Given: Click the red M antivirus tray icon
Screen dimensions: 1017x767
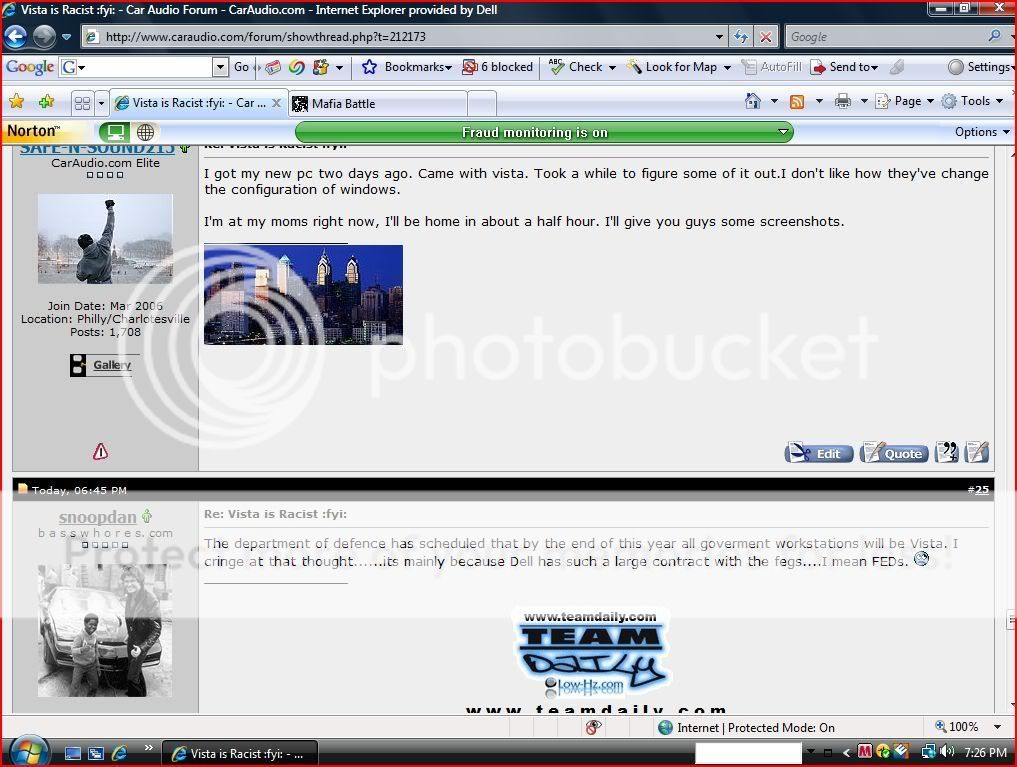Looking at the screenshot, I should 865,751.
